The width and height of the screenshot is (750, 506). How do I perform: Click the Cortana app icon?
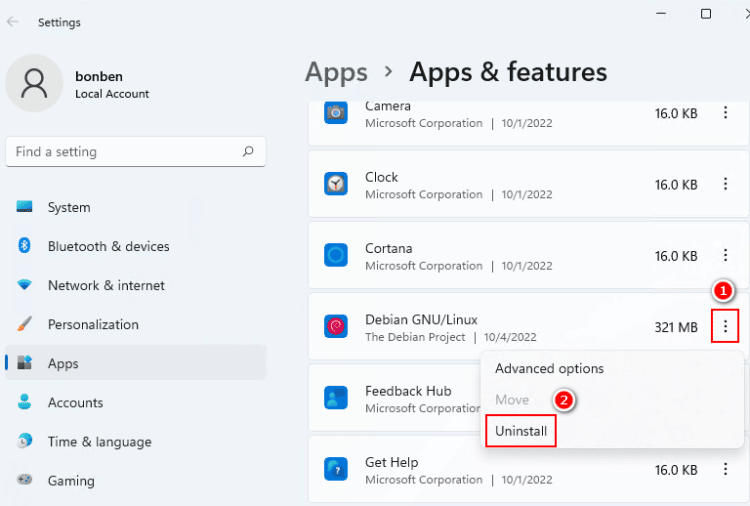336,255
